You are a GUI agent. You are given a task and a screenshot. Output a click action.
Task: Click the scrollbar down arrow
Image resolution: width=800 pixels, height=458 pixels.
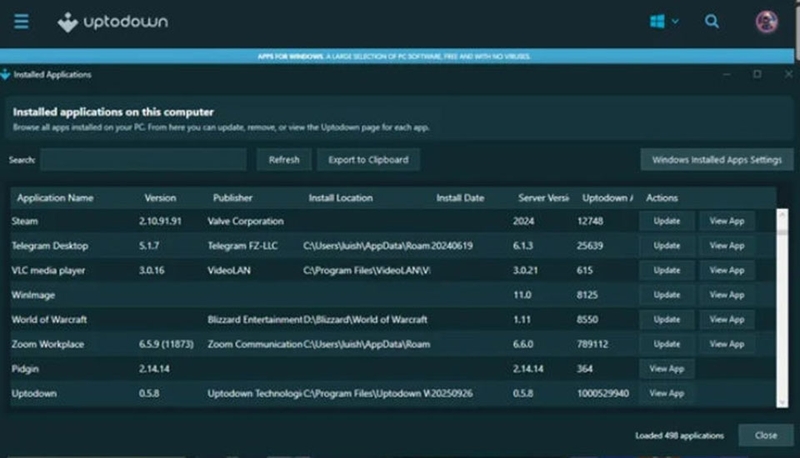click(x=782, y=402)
